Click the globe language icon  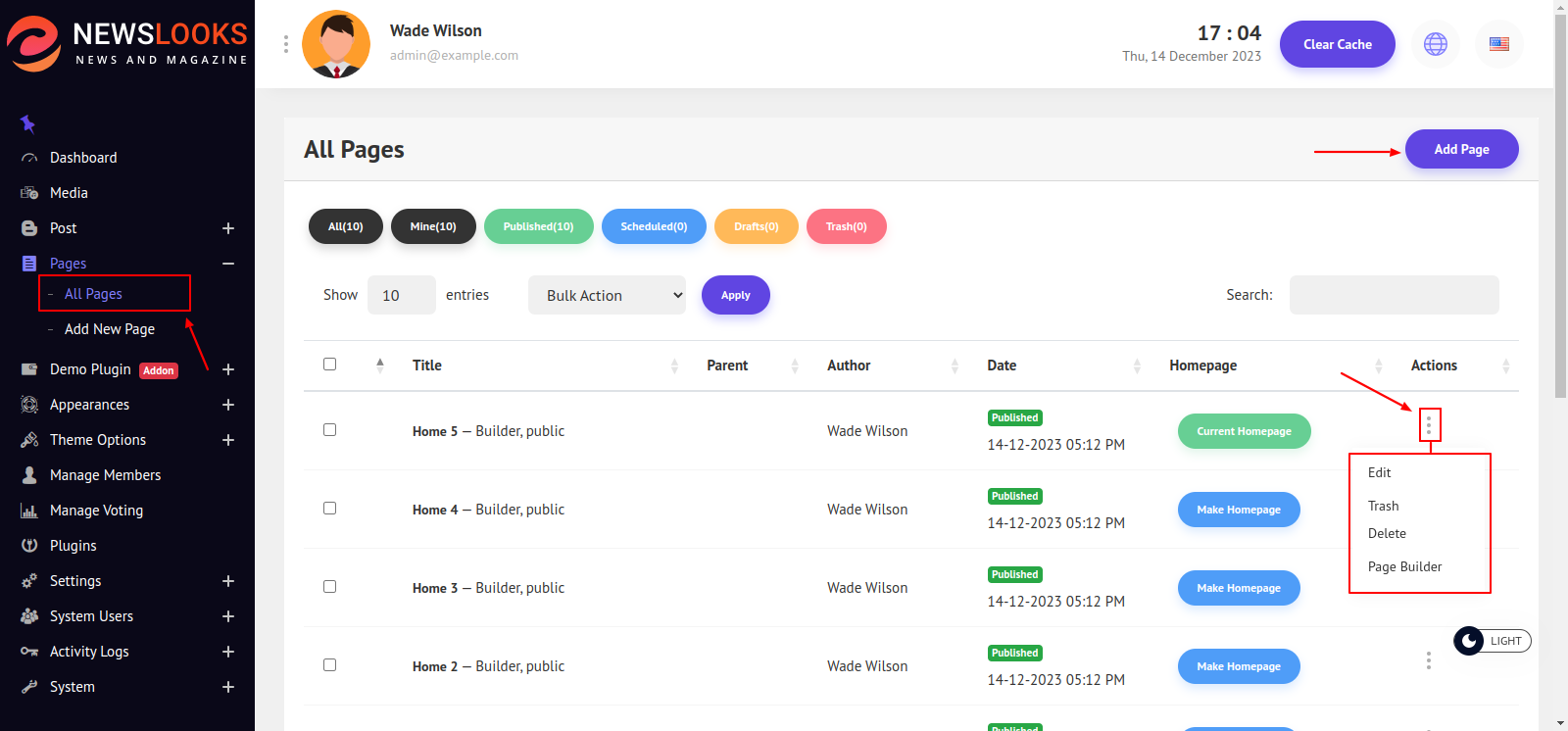[x=1435, y=44]
